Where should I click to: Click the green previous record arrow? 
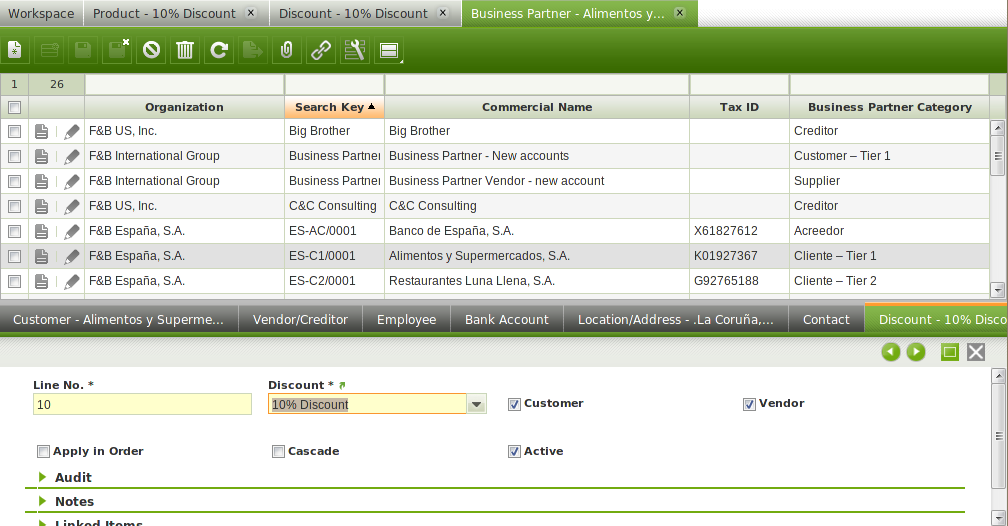click(x=891, y=352)
